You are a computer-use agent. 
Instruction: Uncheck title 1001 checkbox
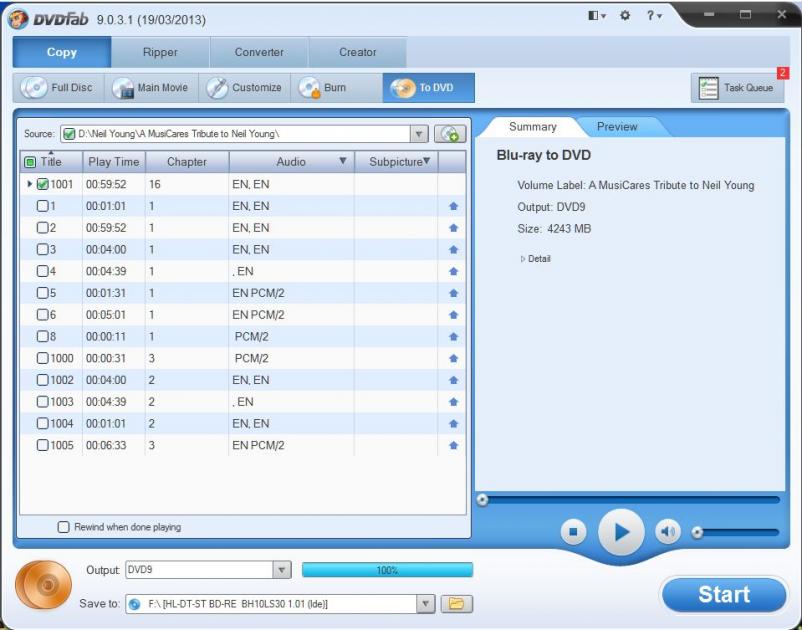point(42,184)
